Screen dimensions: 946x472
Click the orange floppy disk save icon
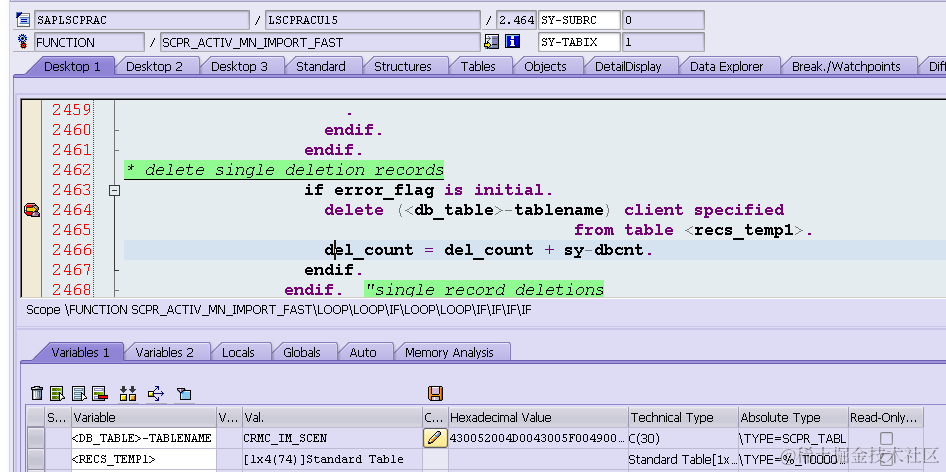(x=435, y=394)
